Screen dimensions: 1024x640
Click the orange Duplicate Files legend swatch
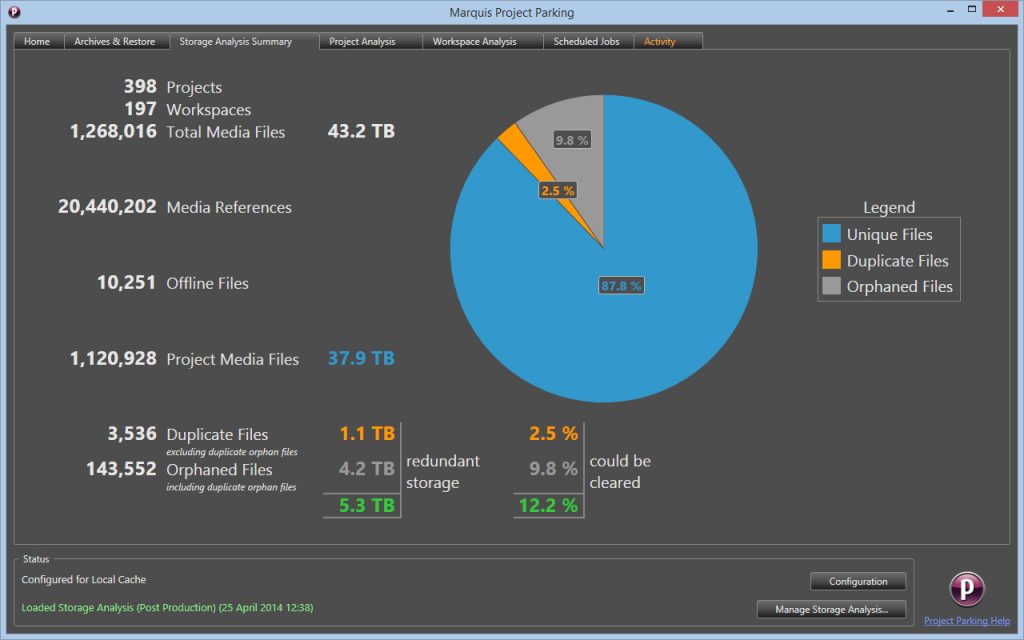pyautogui.click(x=831, y=260)
